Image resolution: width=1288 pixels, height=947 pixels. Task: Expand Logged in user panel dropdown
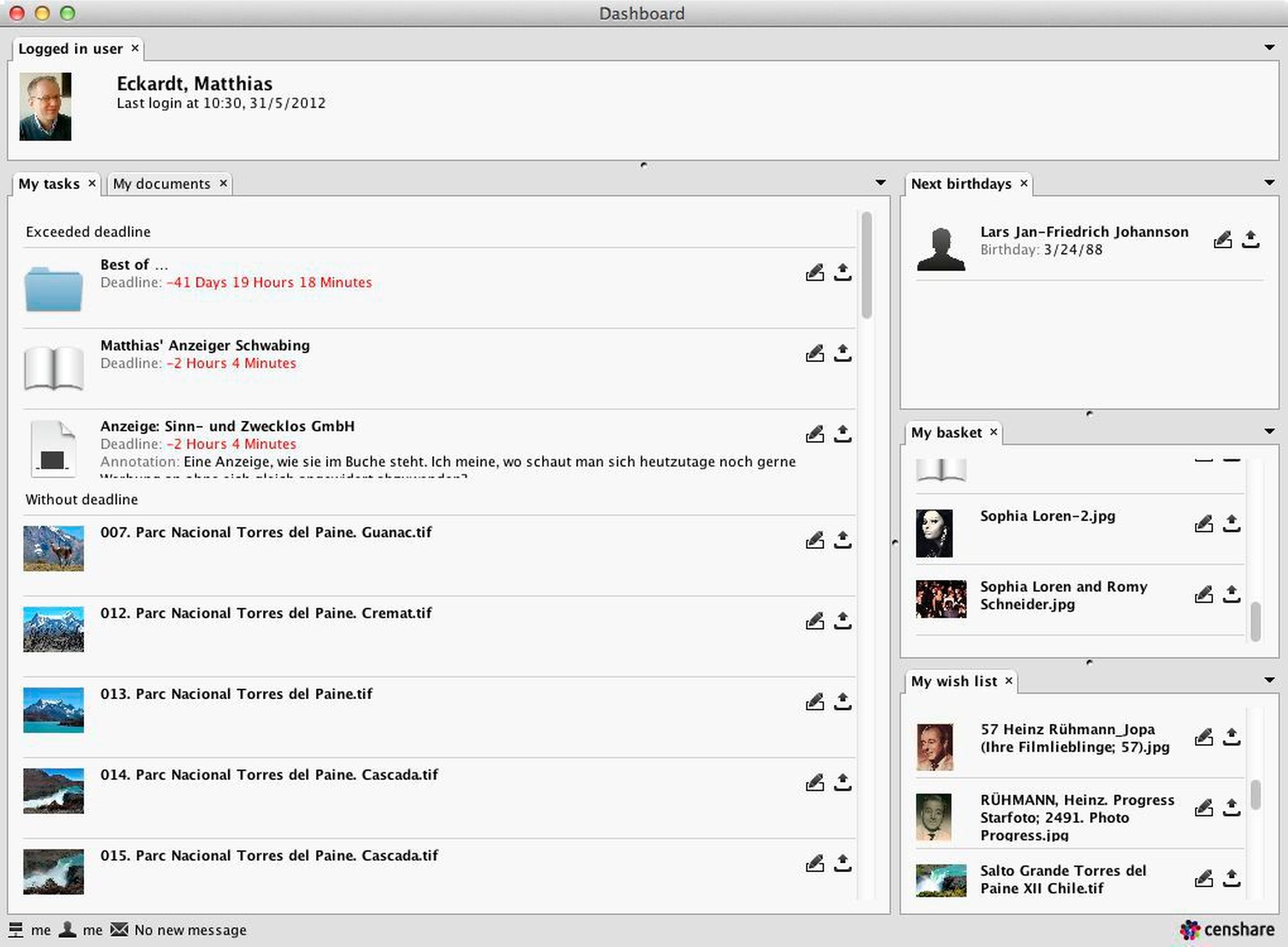click(x=1269, y=48)
